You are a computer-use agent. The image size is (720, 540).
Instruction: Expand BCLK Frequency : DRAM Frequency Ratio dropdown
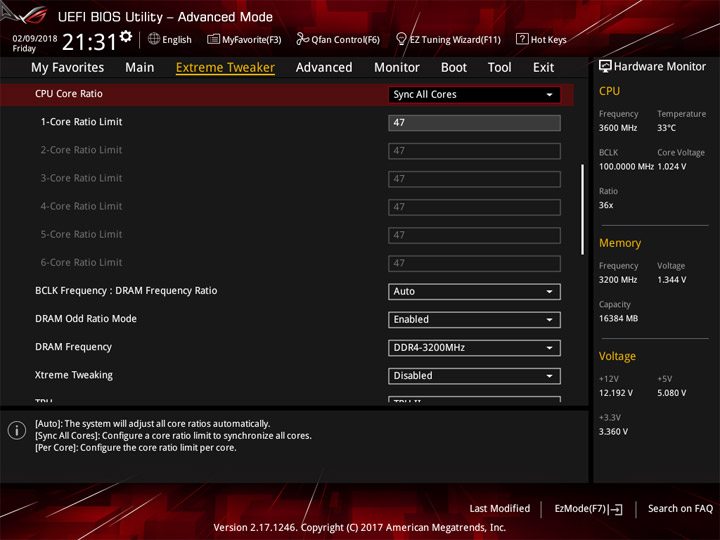pyautogui.click(x=474, y=292)
